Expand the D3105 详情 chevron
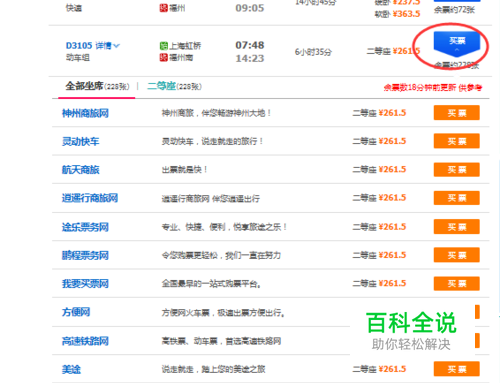The width and height of the screenshot is (500, 383). [116, 46]
